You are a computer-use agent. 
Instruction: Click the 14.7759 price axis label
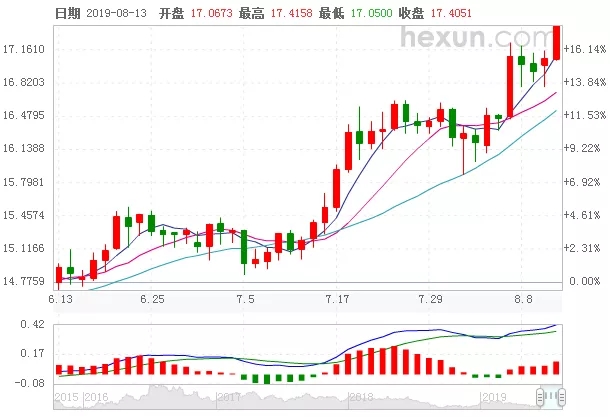[x=24, y=281]
